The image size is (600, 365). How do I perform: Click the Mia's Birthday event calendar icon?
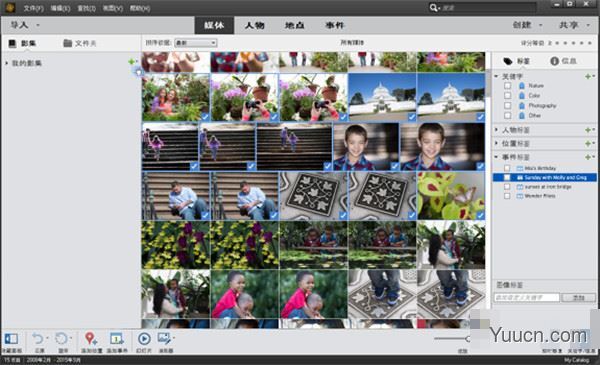point(520,168)
